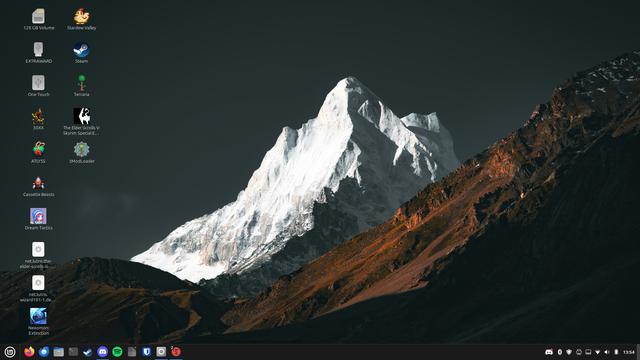Launch Firefox from the taskbar
The width and height of the screenshot is (640, 360).
point(29,352)
